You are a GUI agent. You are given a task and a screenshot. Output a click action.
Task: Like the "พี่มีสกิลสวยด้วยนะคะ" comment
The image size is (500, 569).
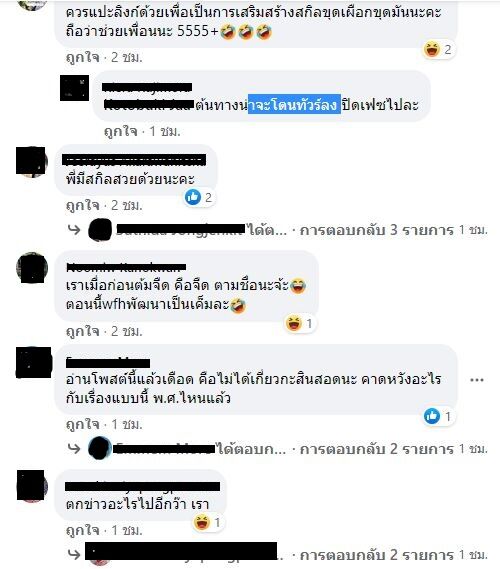tap(83, 205)
